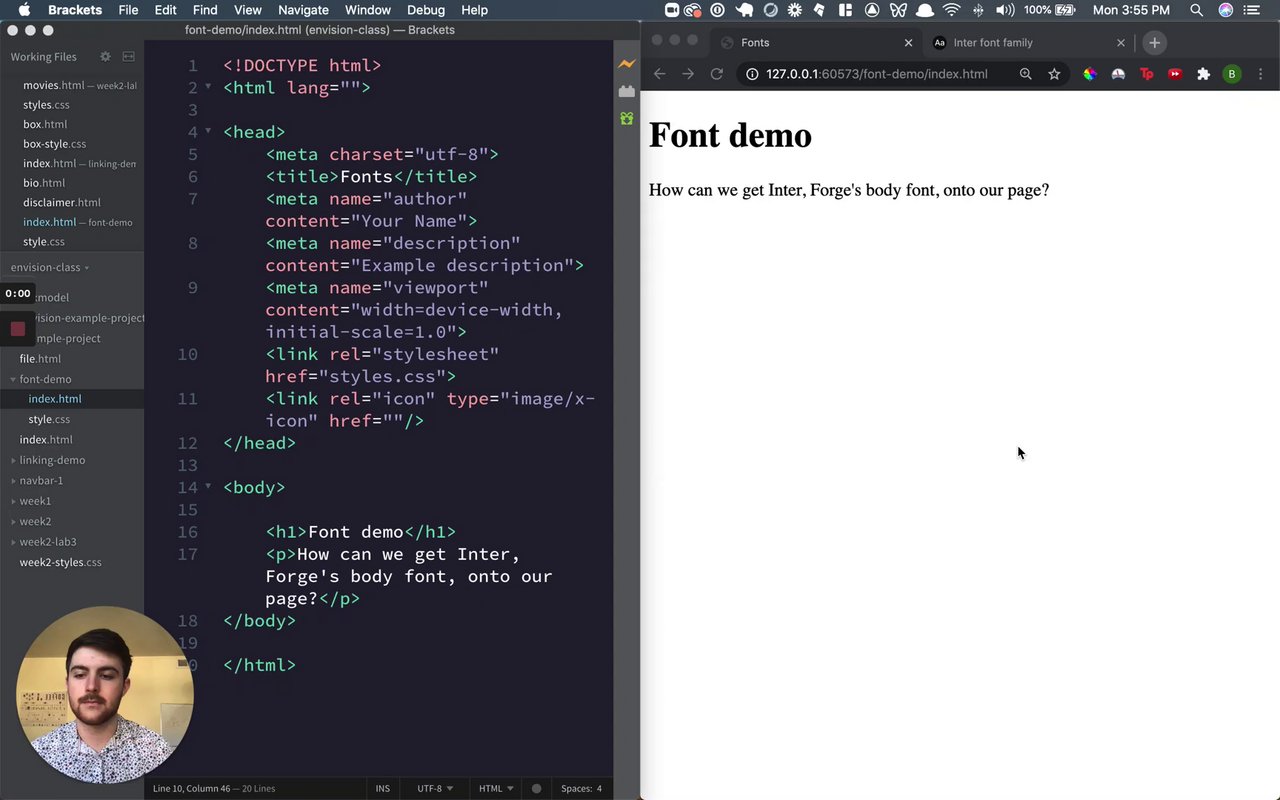The image size is (1280, 800).
Task: Expand the linking-demo folder
Action: [52, 460]
